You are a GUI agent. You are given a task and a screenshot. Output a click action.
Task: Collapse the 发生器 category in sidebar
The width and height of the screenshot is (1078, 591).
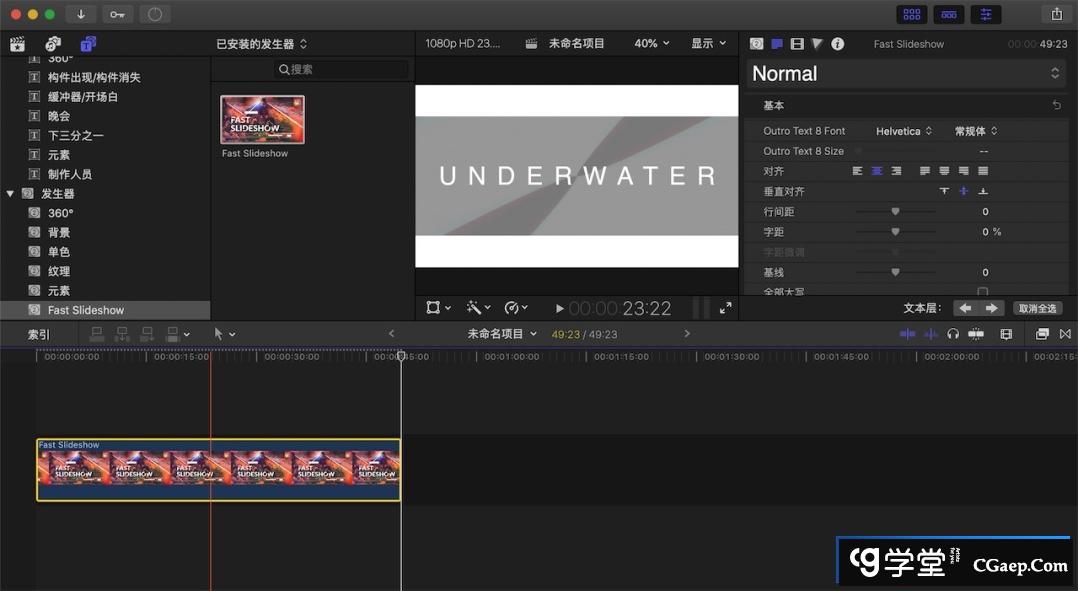(x=10, y=194)
